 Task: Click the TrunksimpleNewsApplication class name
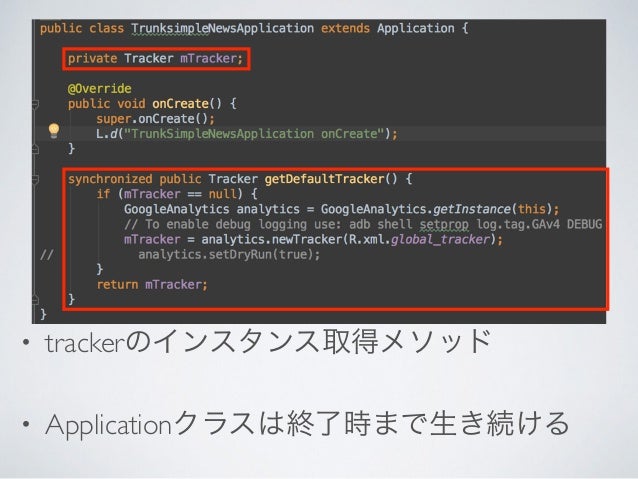coord(223,28)
